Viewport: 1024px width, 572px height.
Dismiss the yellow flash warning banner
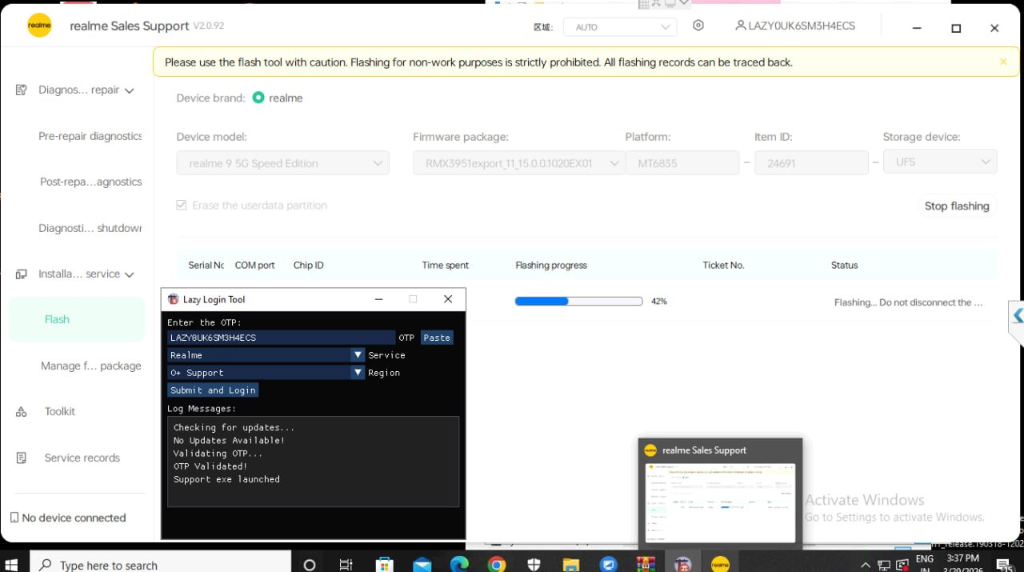(x=1003, y=61)
